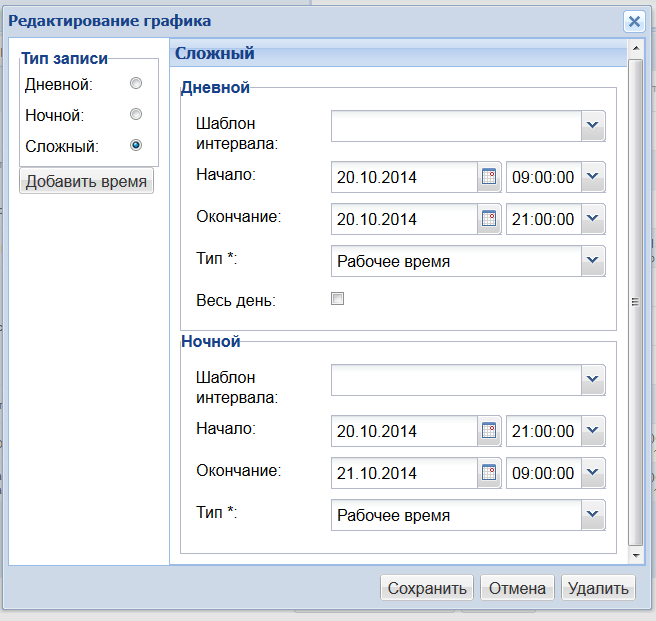Select the Ночной record type radio
Image resolution: width=656 pixels, height=621 pixels.
click(136, 114)
